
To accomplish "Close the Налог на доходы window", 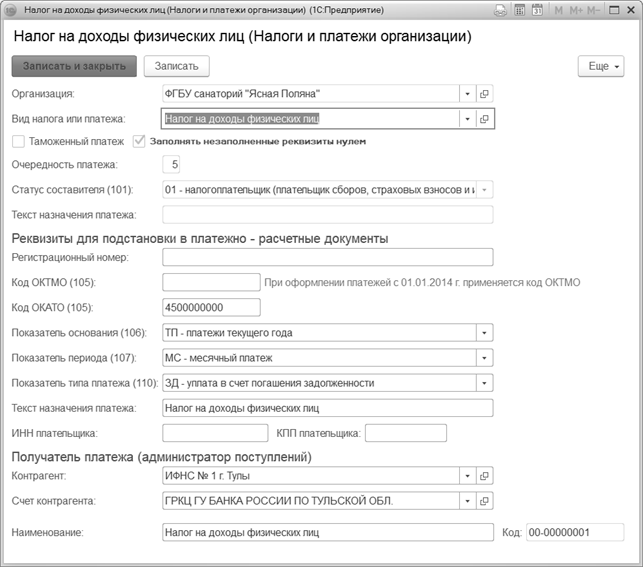I will 631,10.
